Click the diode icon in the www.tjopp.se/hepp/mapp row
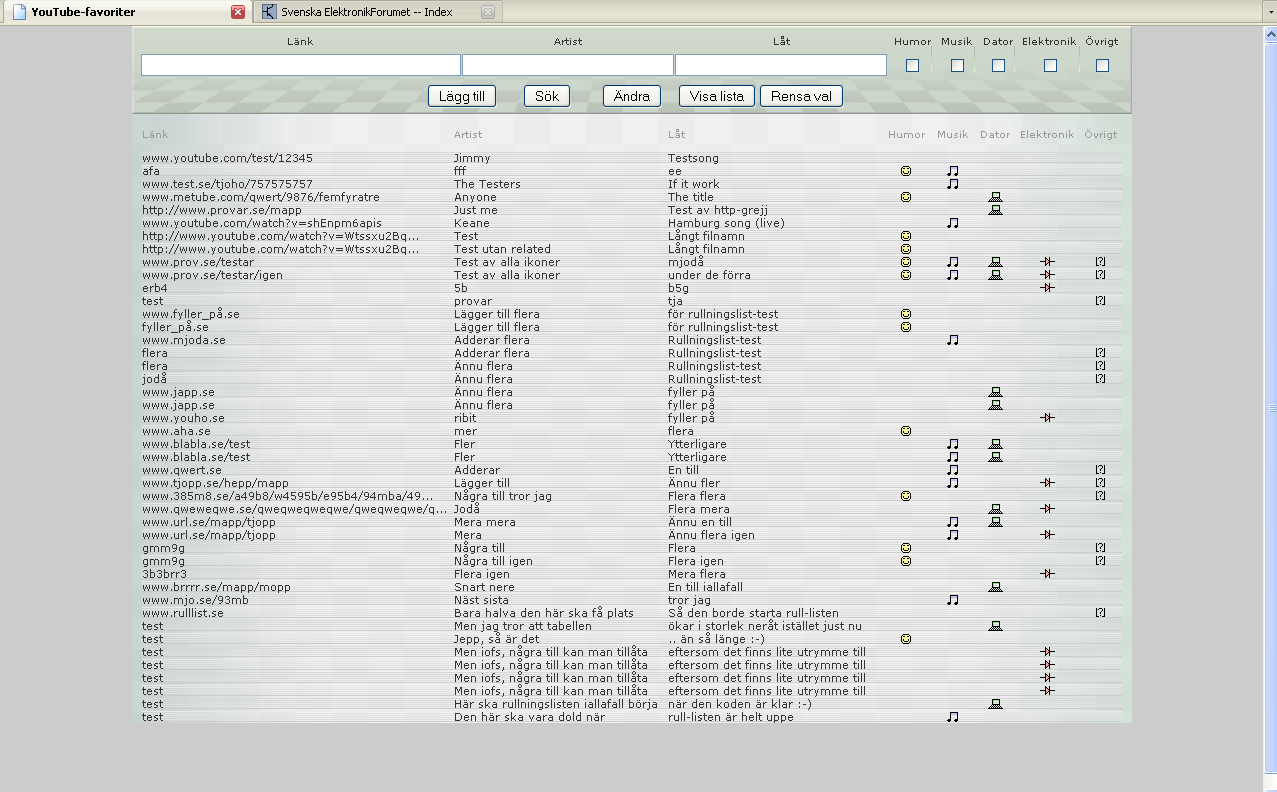This screenshot has height=792, width=1277. pos(1047,483)
